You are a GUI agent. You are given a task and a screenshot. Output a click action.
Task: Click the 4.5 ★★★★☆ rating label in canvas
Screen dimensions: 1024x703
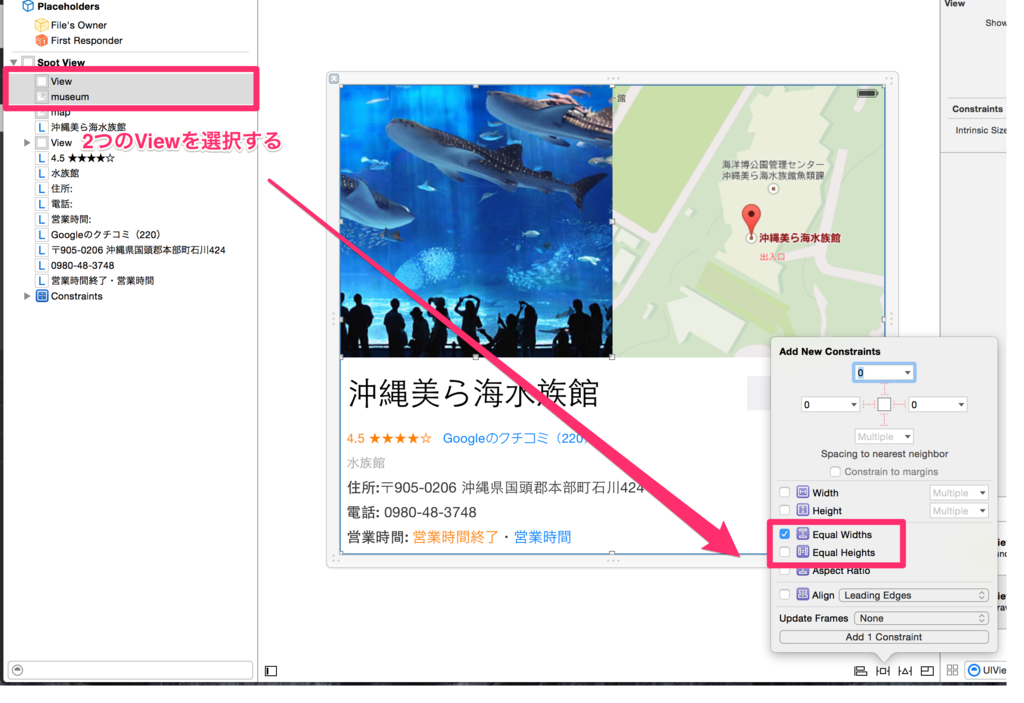pyautogui.click(x=389, y=438)
